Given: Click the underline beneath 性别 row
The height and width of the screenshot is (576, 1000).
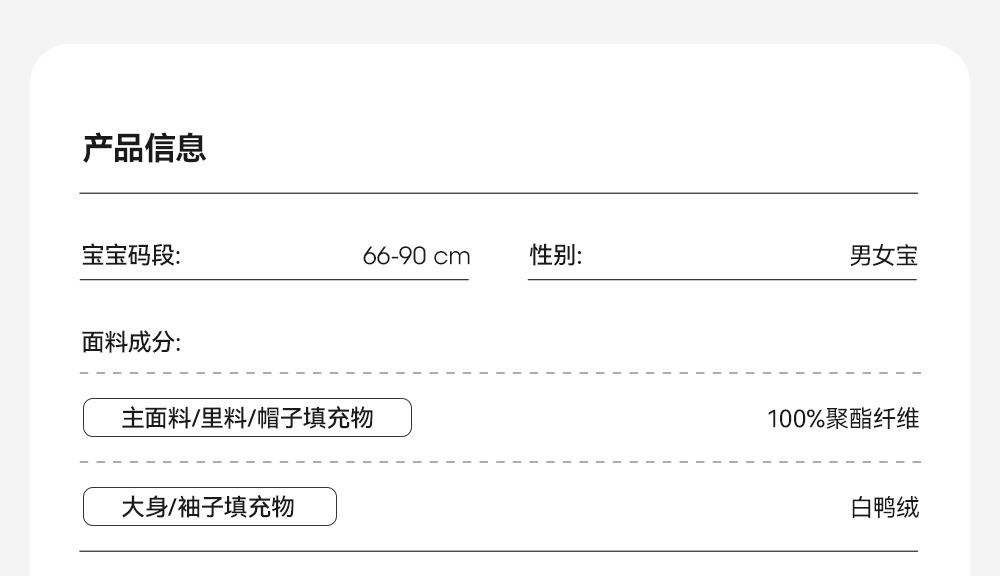Looking at the screenshot, I should pyautogui.click(x=722, y=280).
